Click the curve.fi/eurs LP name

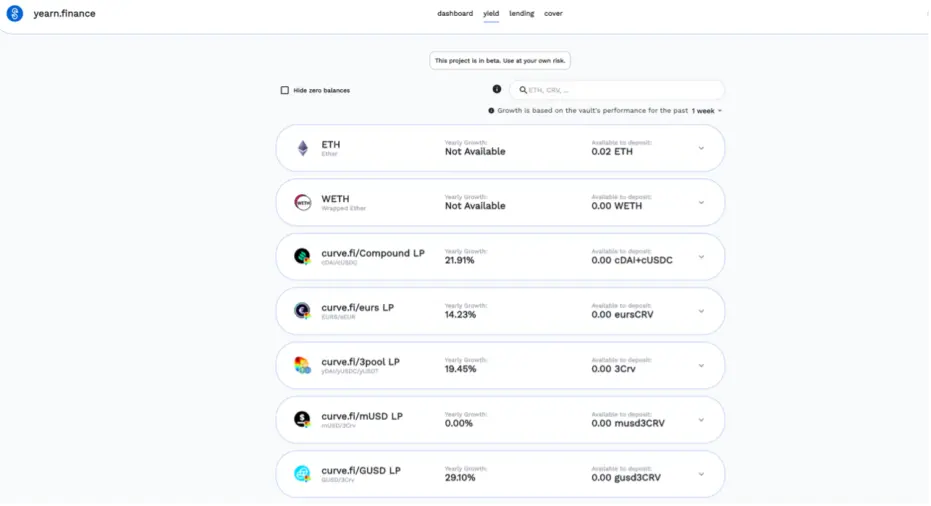point(357,308)
